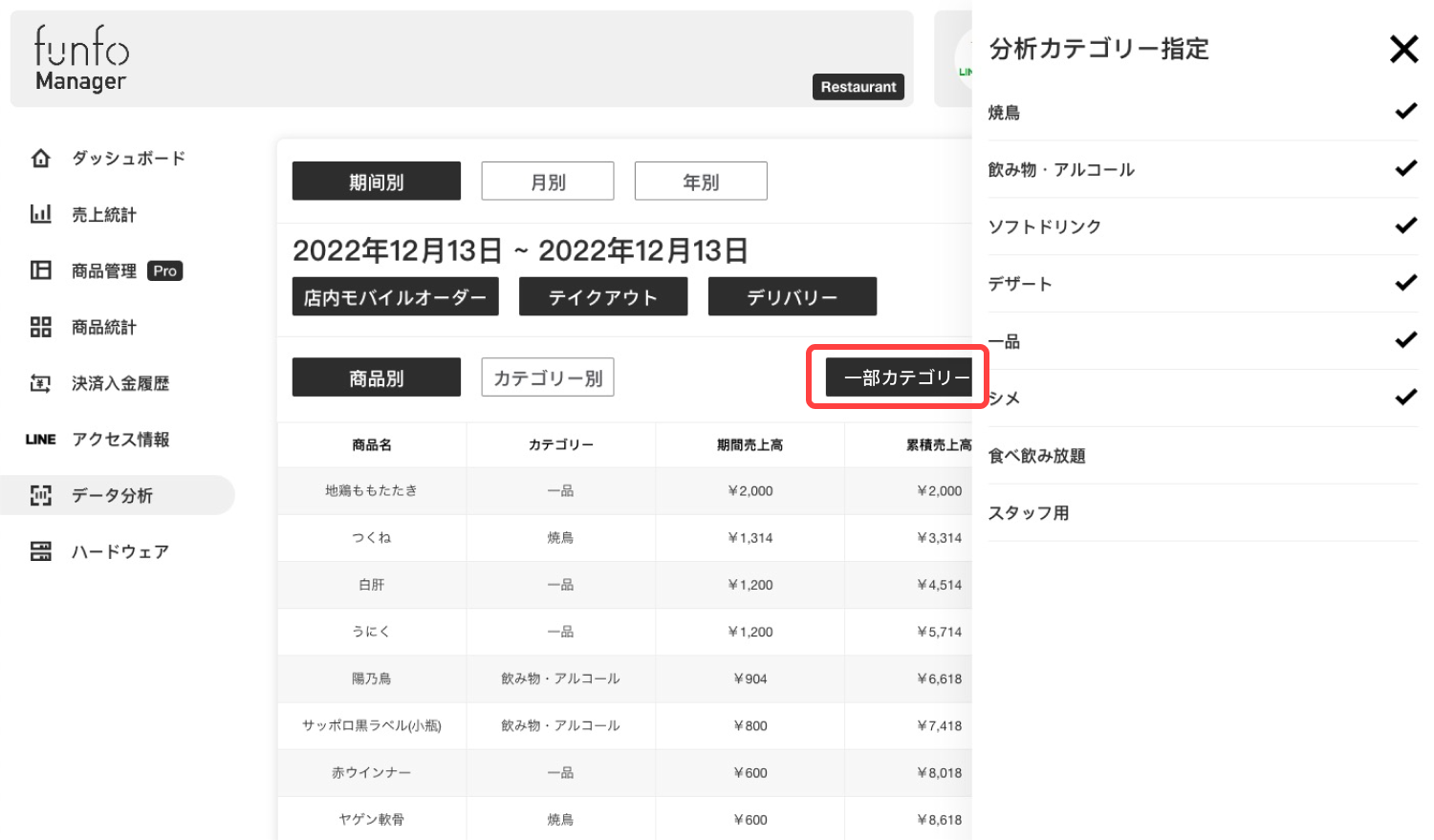1434x840 pixels.
Task: Open the 一部カテゴリー selector button
Action: [899, 377]
